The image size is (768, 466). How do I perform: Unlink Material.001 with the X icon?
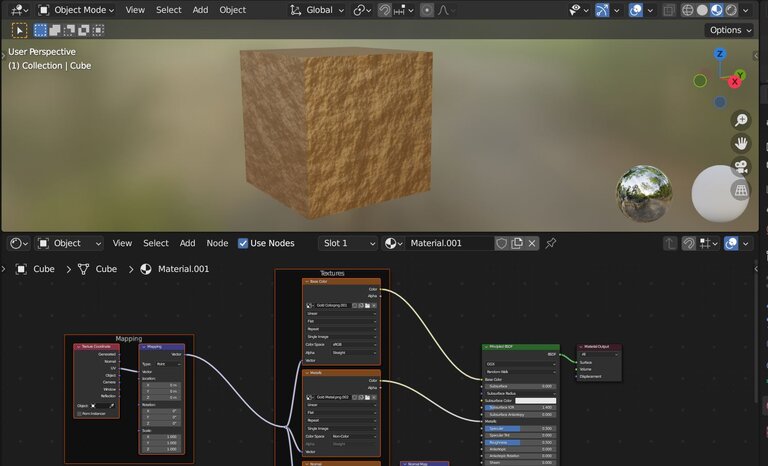[x=532, y=243]
